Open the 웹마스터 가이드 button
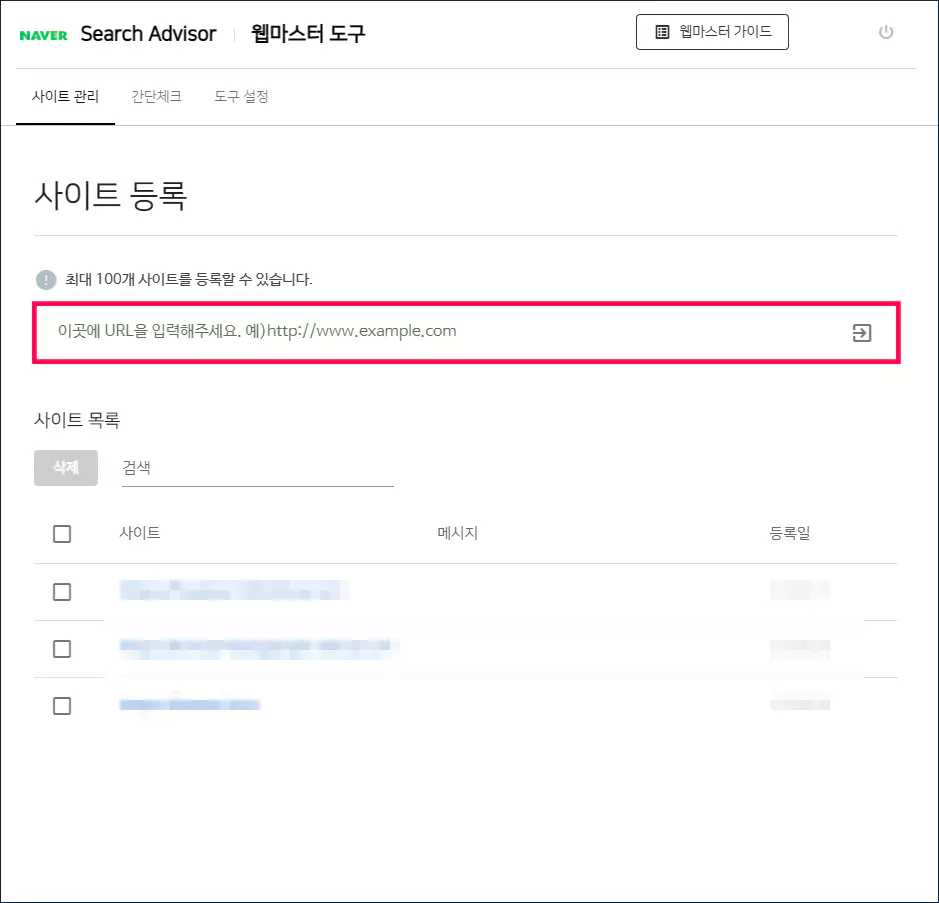The height and width of the screenshot is (903, 939). click(x=712, y=32)
